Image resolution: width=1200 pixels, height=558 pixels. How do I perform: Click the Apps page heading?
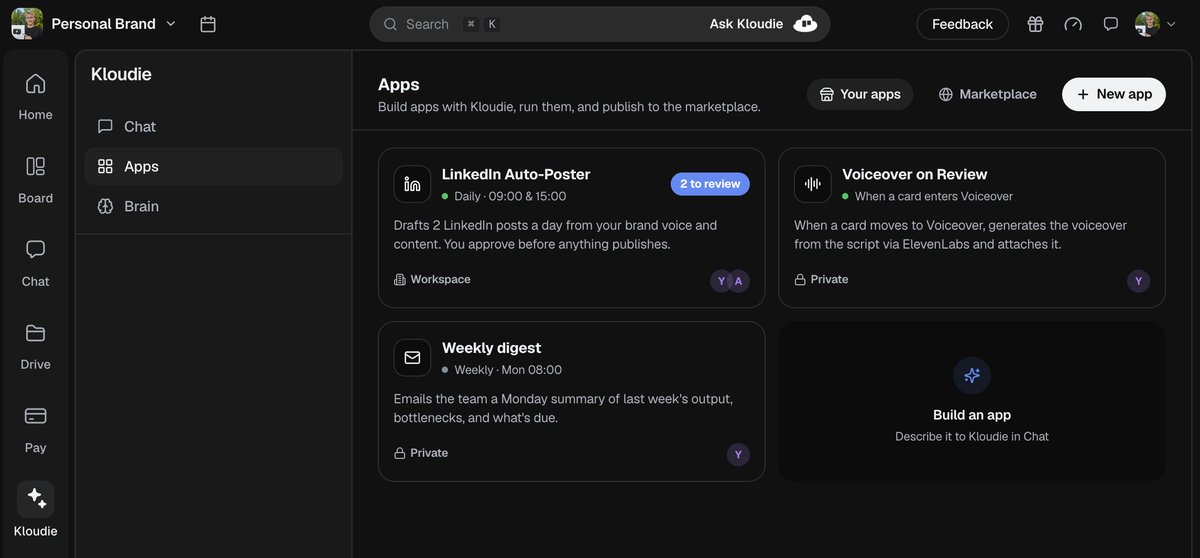[399, 85]
